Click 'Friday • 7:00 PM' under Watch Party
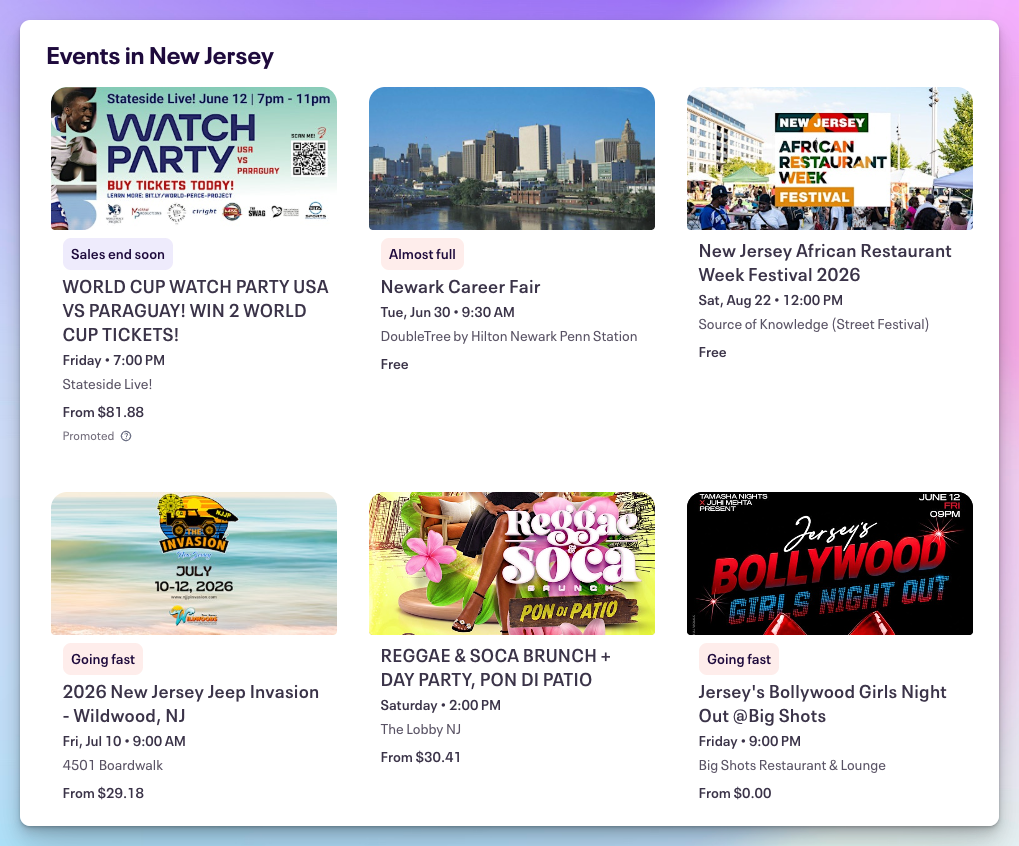This screenshot has width=1019, height=846. tap(114, 360)
